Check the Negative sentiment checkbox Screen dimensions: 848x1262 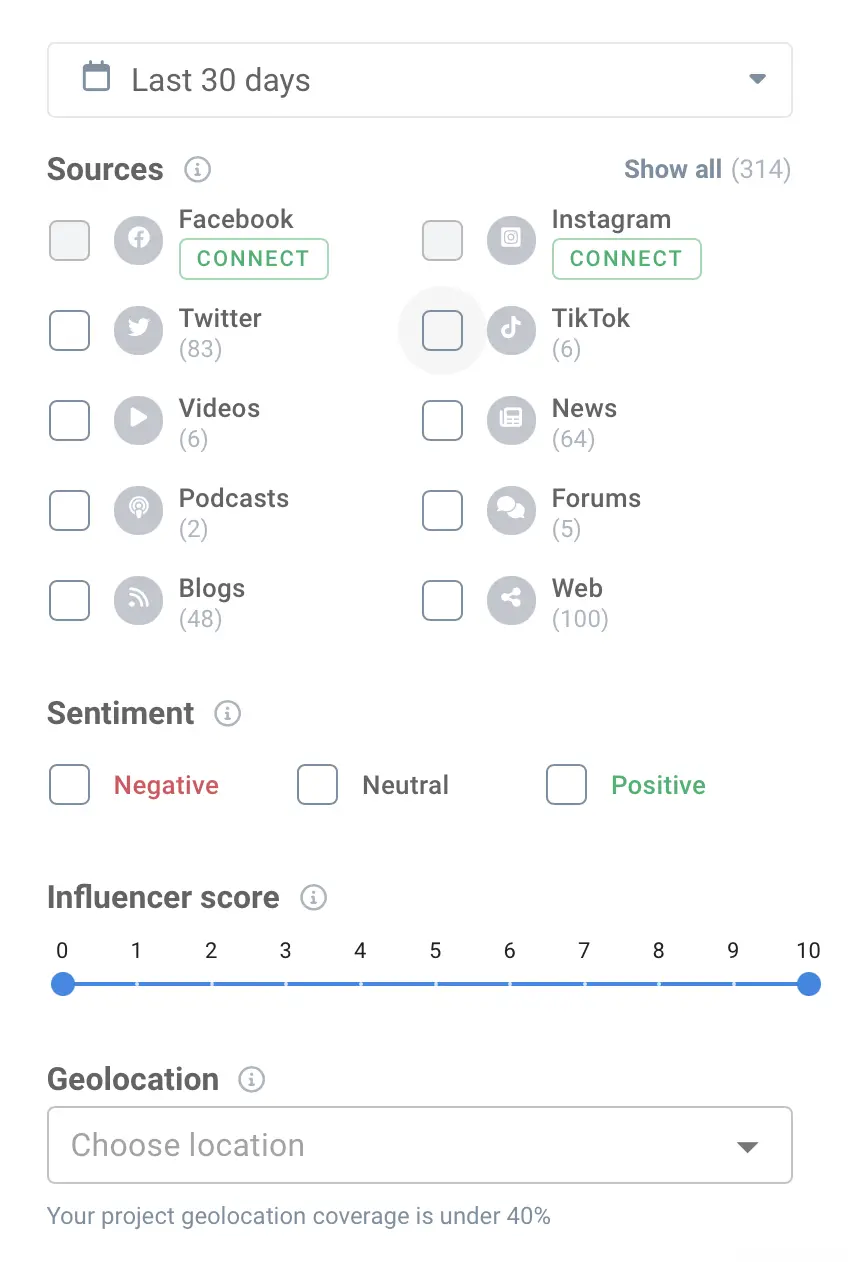coord(69,785)
